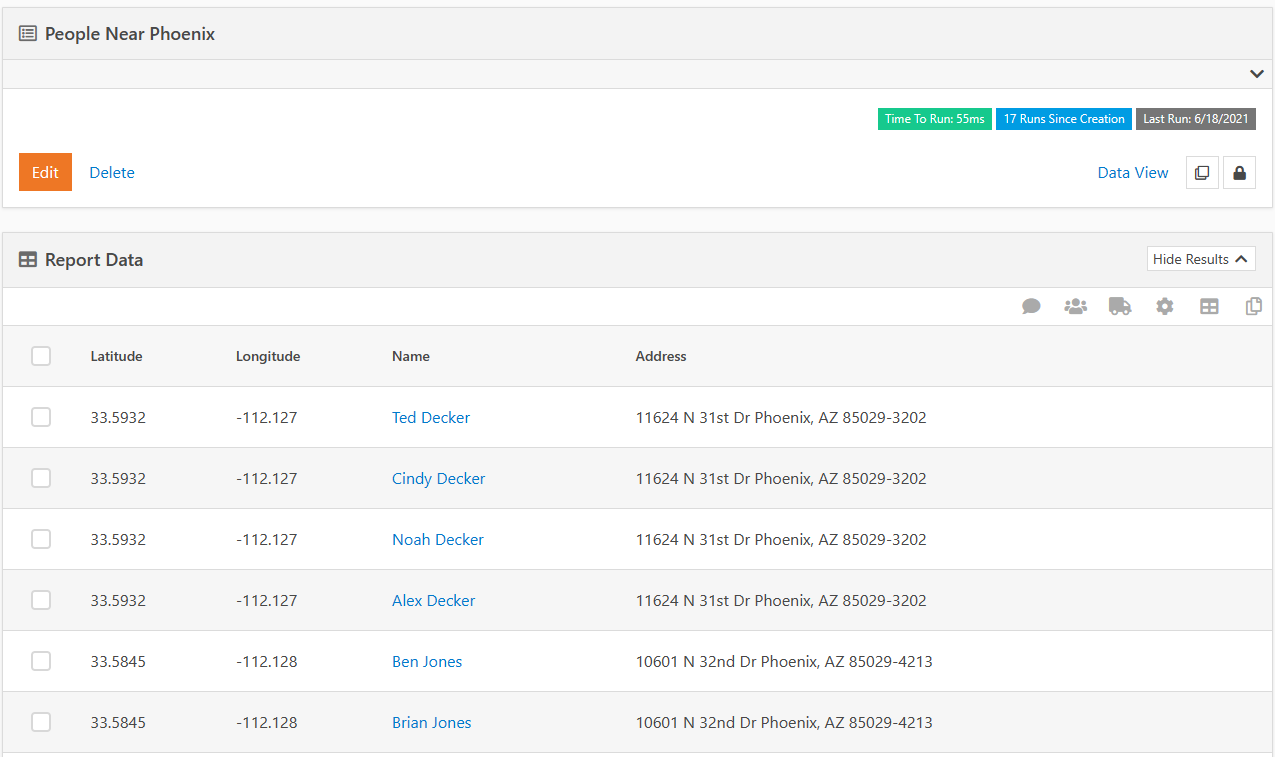Sort by the Name column header
Viewport: 1275px width, 757px height.
pyautogui.click(x=411, y=356)
